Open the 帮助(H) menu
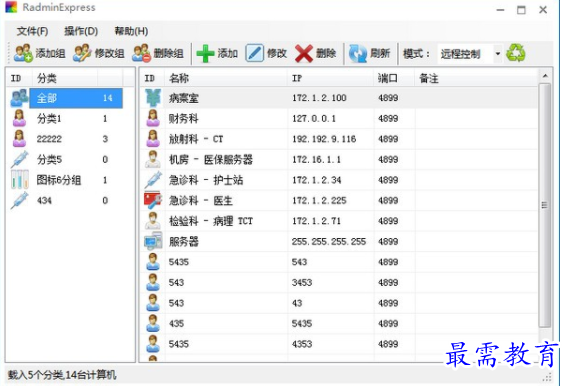Image resolution: width=567 pixels, height=386 pixels. point(131,31)
